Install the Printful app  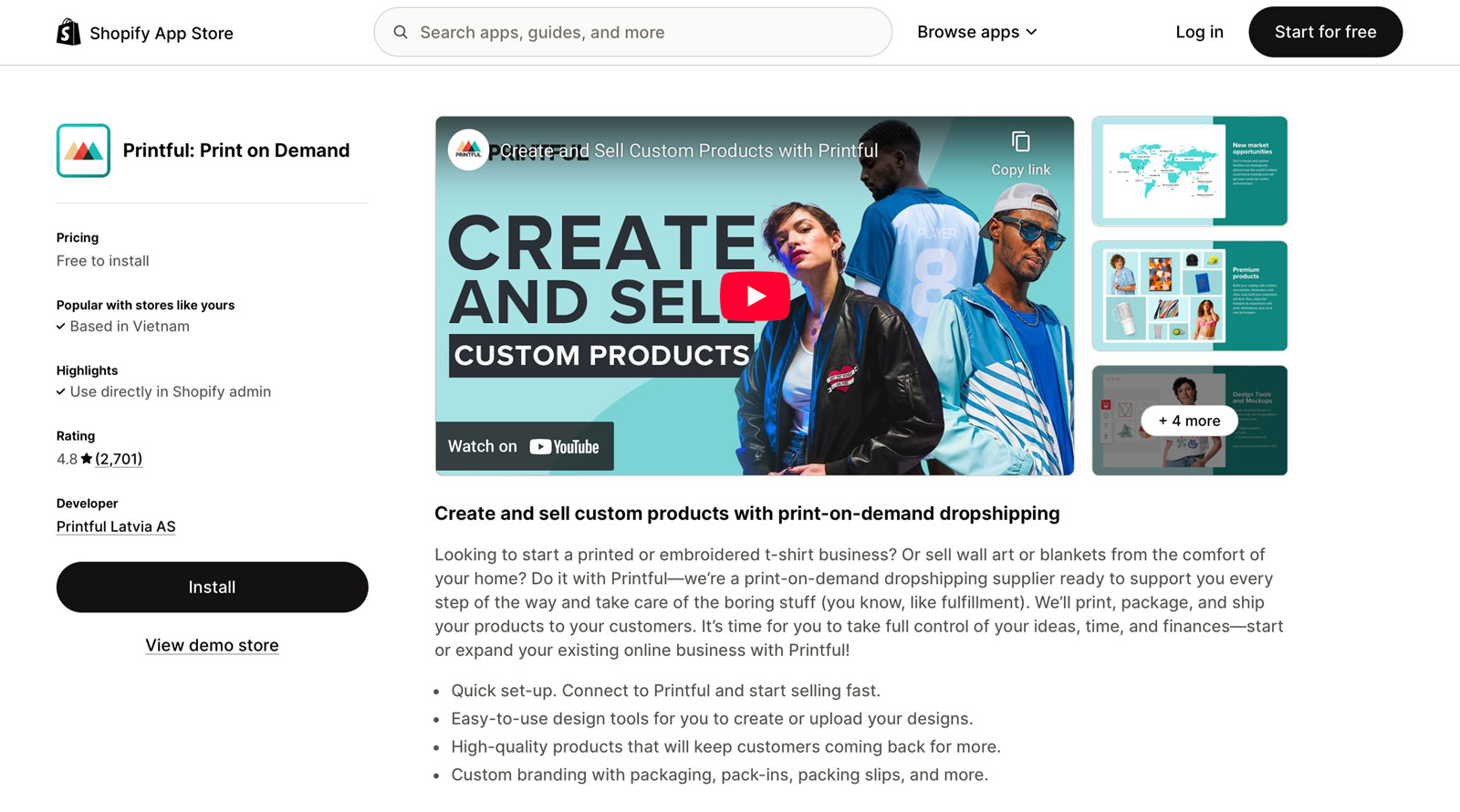212,587
